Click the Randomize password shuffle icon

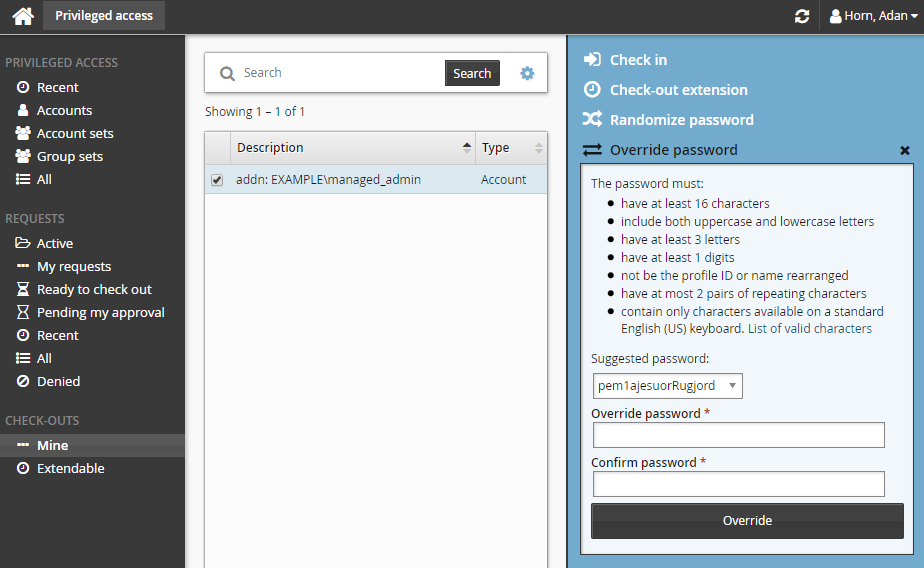[592, 120]
